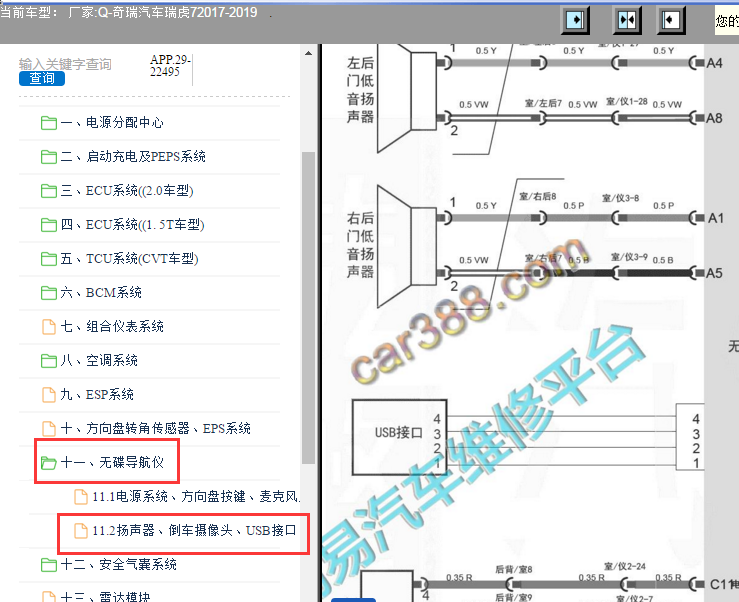Click the center split-view arrows icon

pos(627,20)
